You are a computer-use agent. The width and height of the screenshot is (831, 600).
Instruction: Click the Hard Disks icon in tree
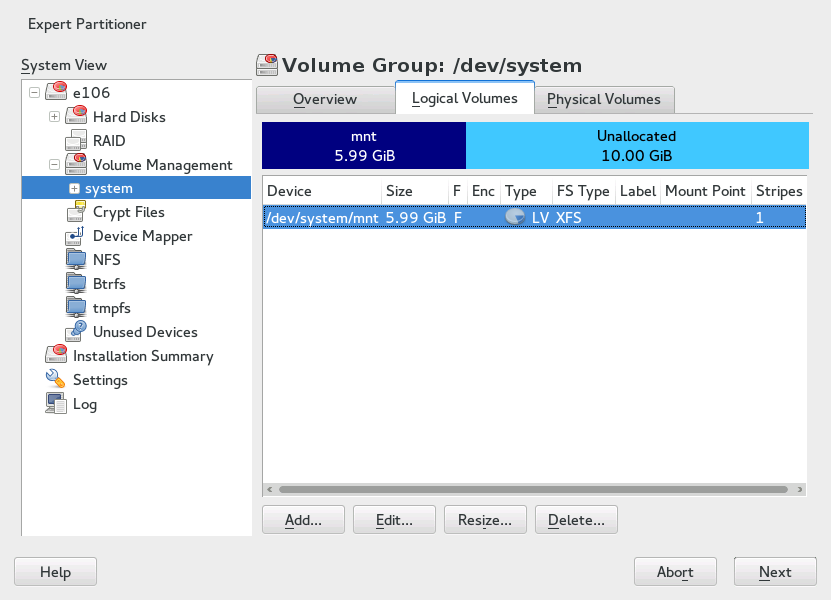click(x=77, y=116)
